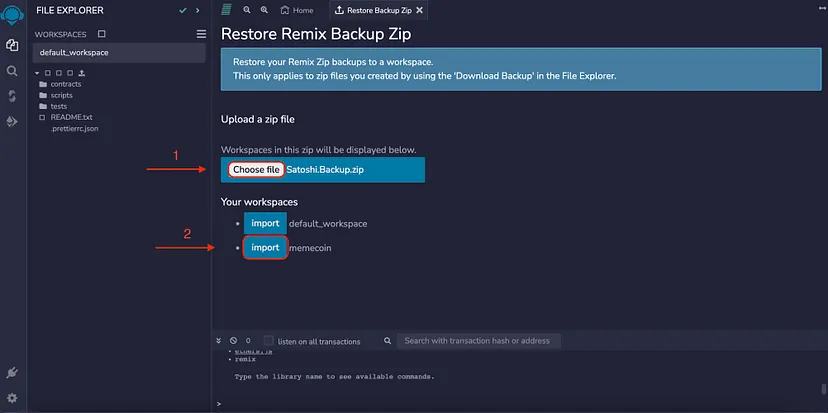Image resolution: width=828 pixels, height=413 pixels.
Task: Click the first file-action icon above contracts
Action: coord(48,73)
